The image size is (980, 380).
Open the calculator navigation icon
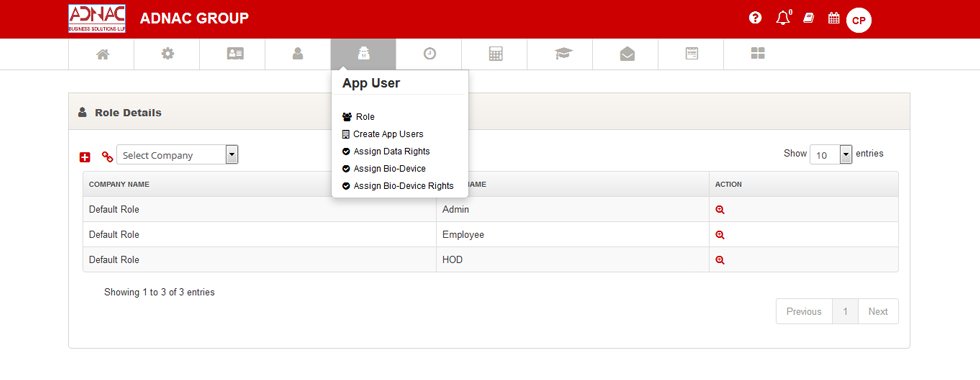(496, 54)
